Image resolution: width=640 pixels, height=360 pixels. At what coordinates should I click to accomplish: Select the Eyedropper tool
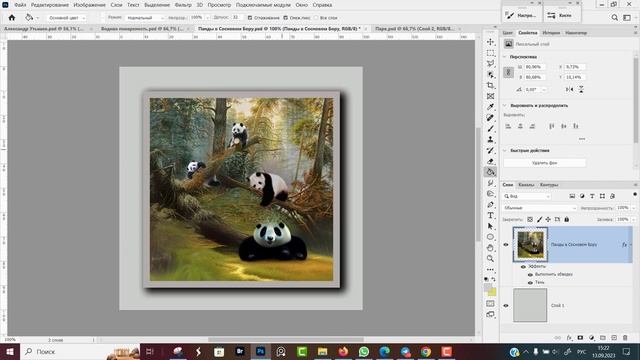tap(490, 107)
